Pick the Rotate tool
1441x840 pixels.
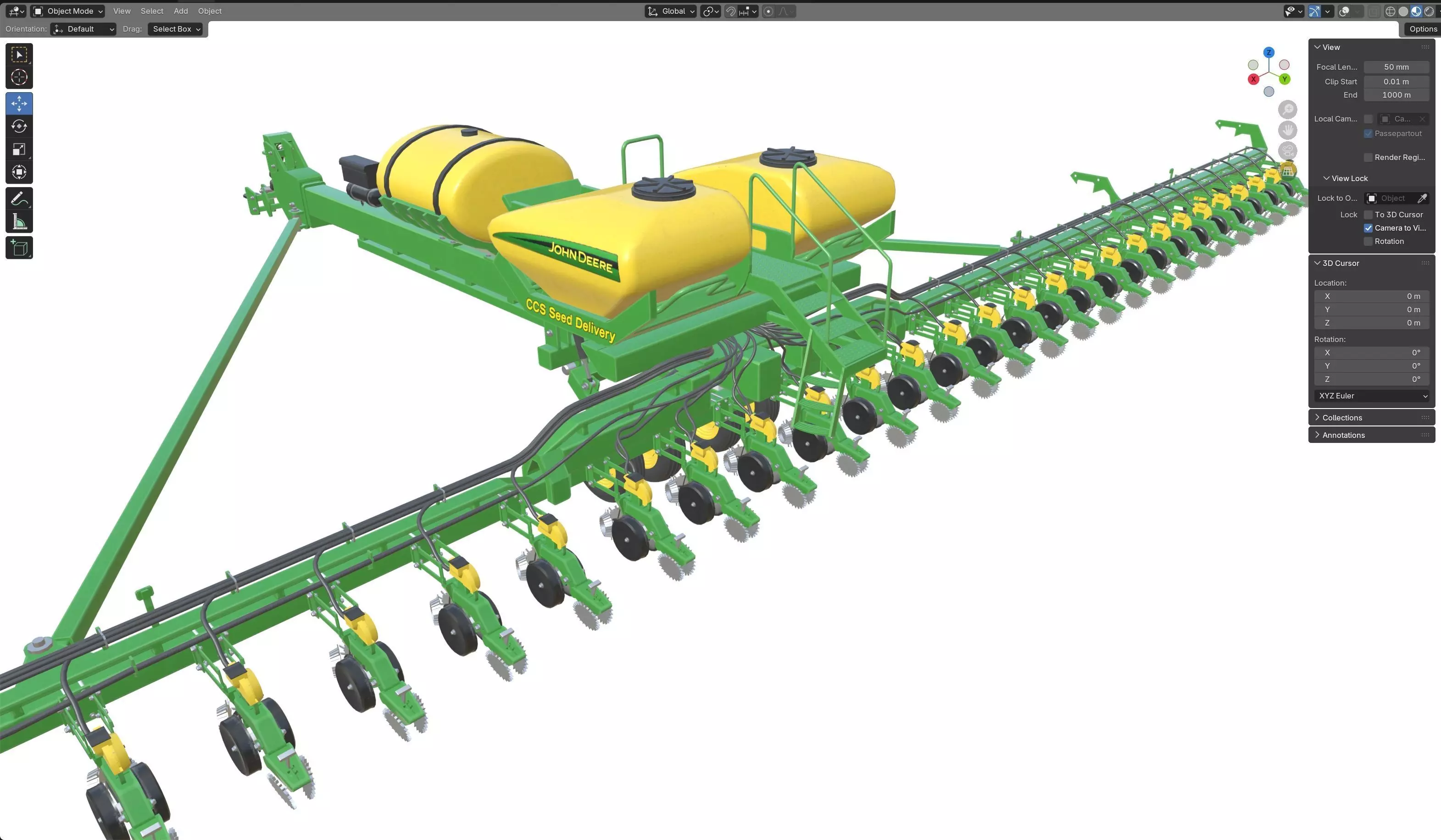(19, 126)
